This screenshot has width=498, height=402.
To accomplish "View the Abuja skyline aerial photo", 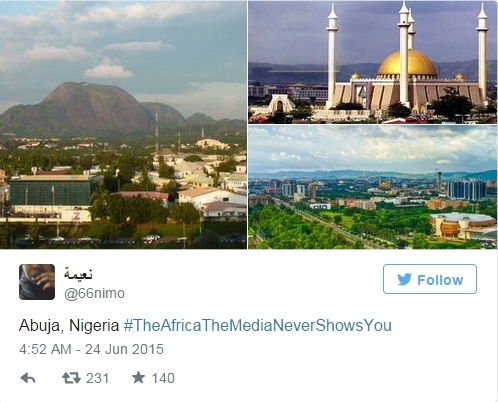I will point(373,187).
